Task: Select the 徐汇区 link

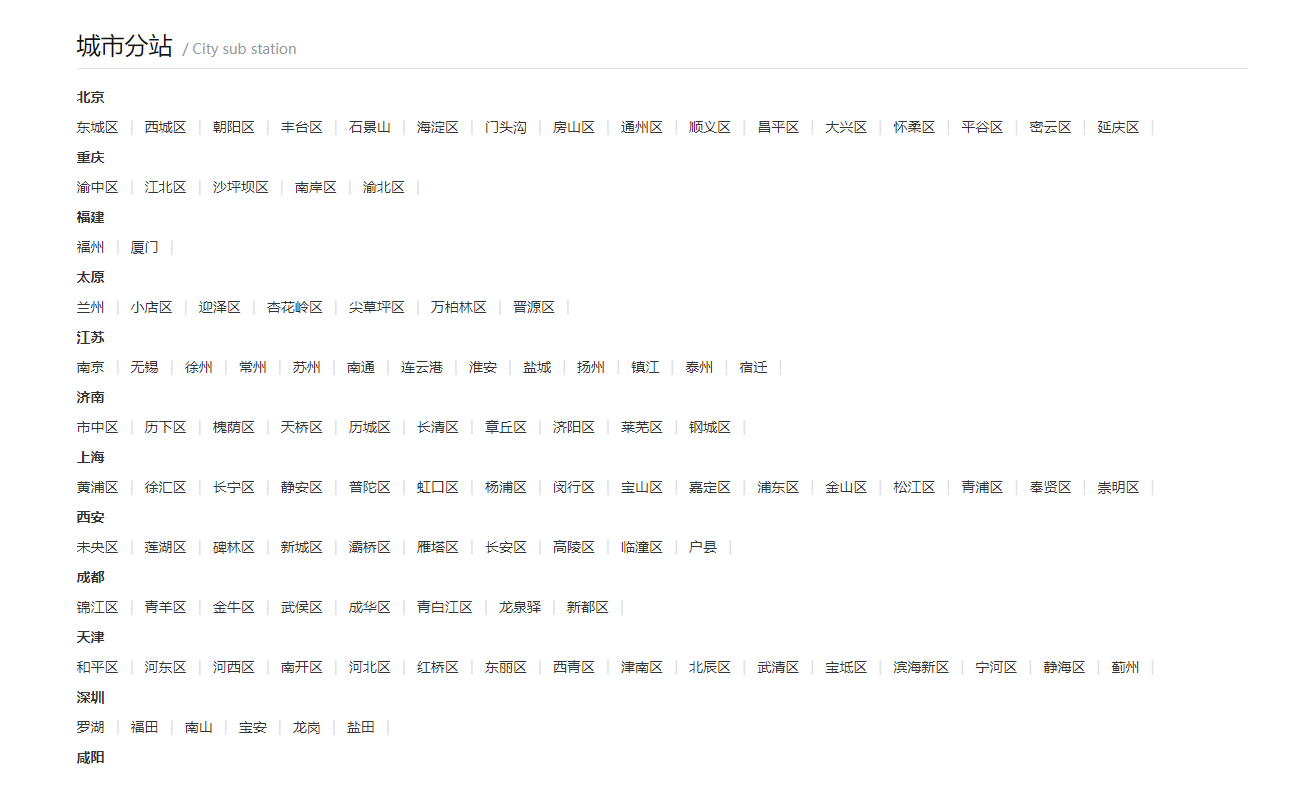Action: point(165,487)
